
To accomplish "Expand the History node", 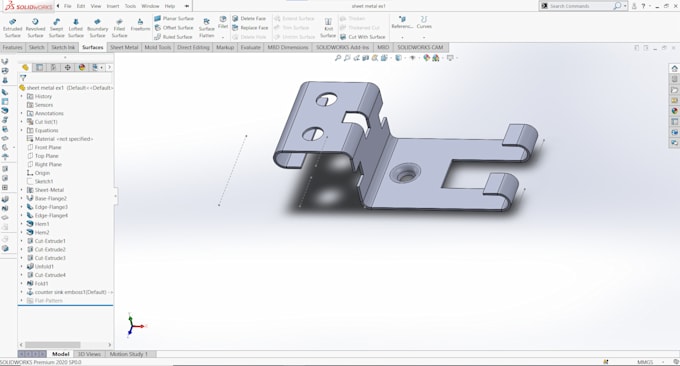I will tap(22, 96).
